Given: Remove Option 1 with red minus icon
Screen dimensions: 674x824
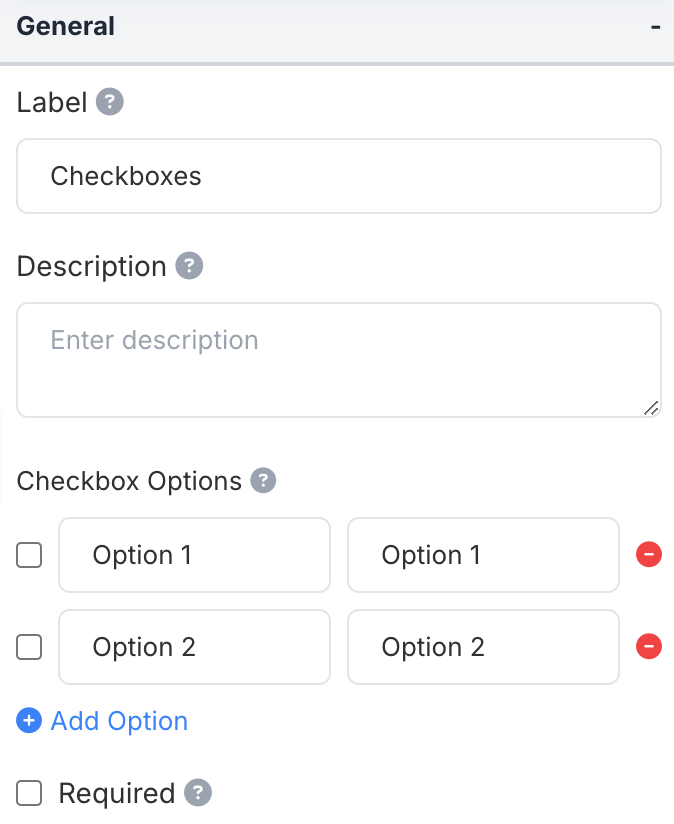Looking at the screenshot, I should [649, 555].
